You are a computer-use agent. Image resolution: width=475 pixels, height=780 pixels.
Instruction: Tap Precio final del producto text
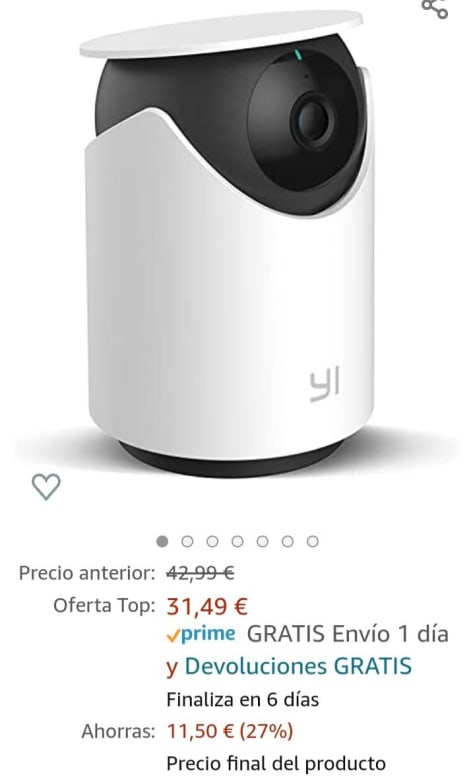[276, 763]
